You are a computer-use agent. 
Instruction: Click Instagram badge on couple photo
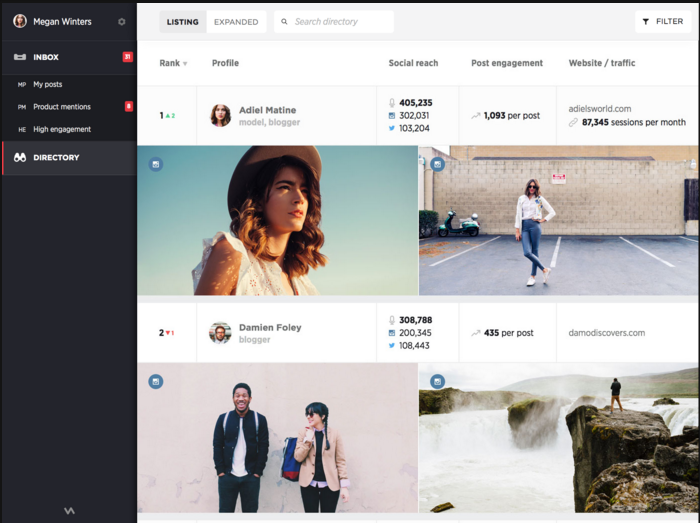coord(156,382)
